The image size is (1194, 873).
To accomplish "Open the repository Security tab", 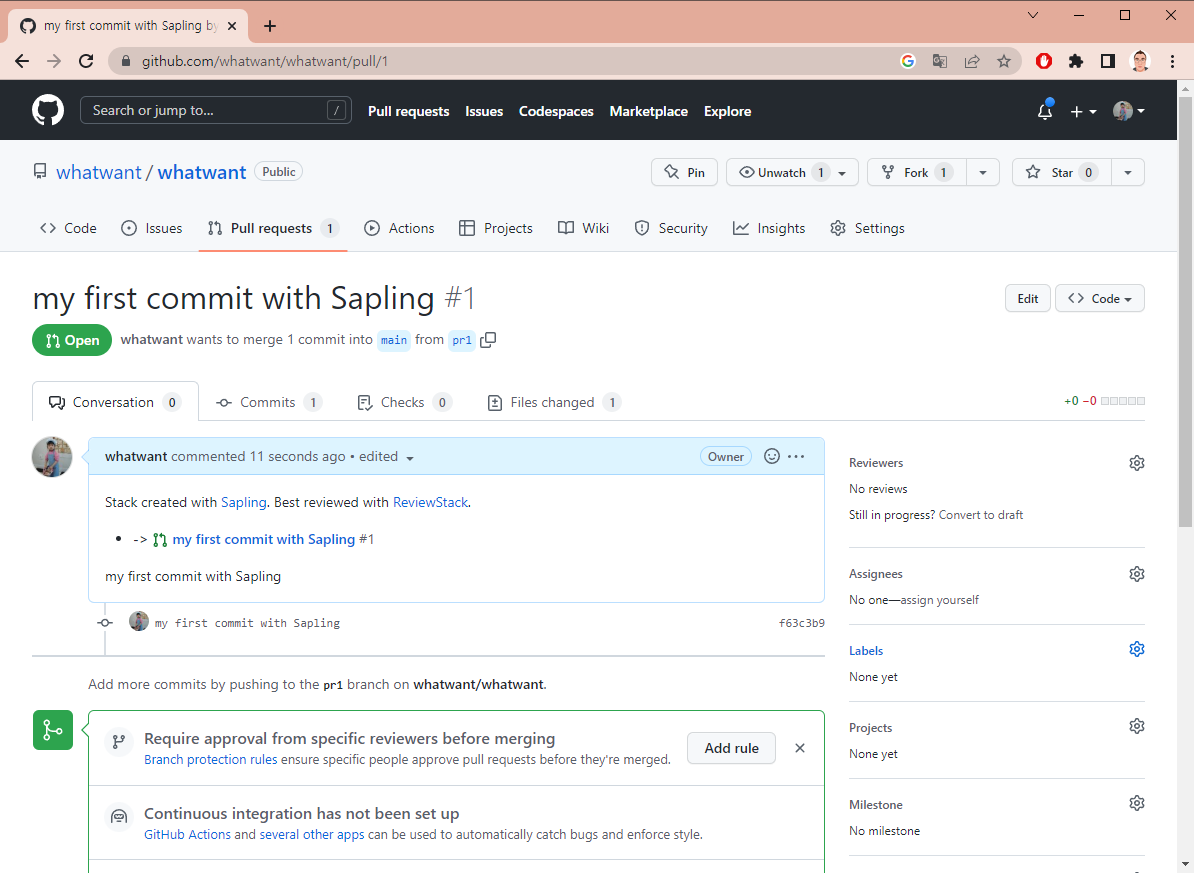I will (671, 229).
